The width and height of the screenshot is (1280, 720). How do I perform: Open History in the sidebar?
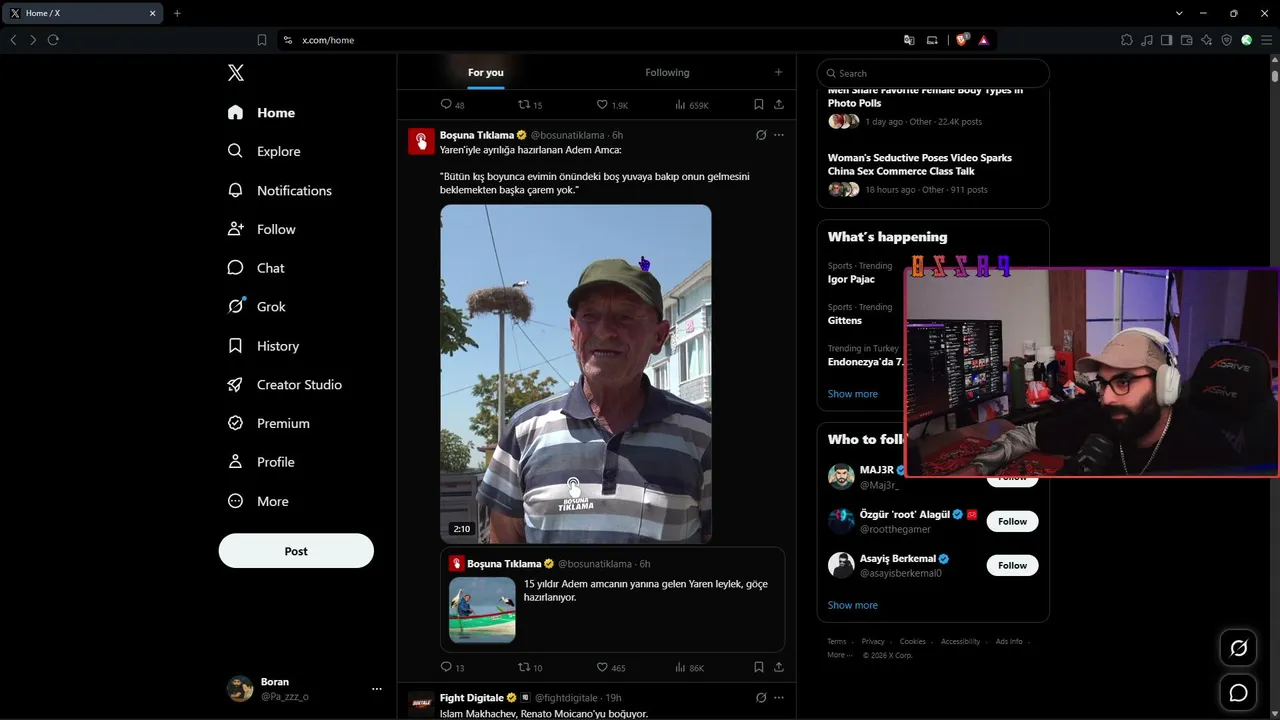[x=263, y=346]
